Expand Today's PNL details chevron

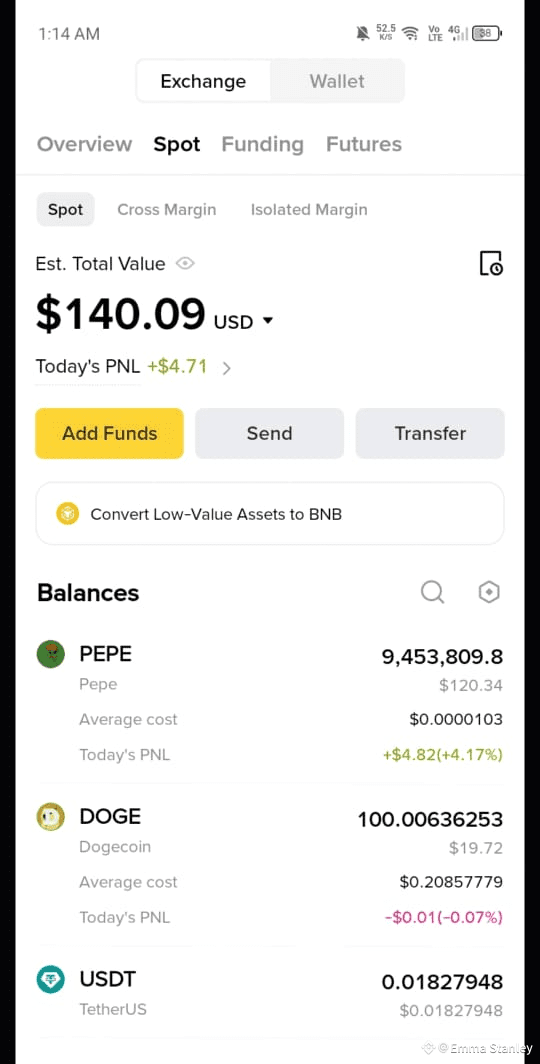point(227,368)
